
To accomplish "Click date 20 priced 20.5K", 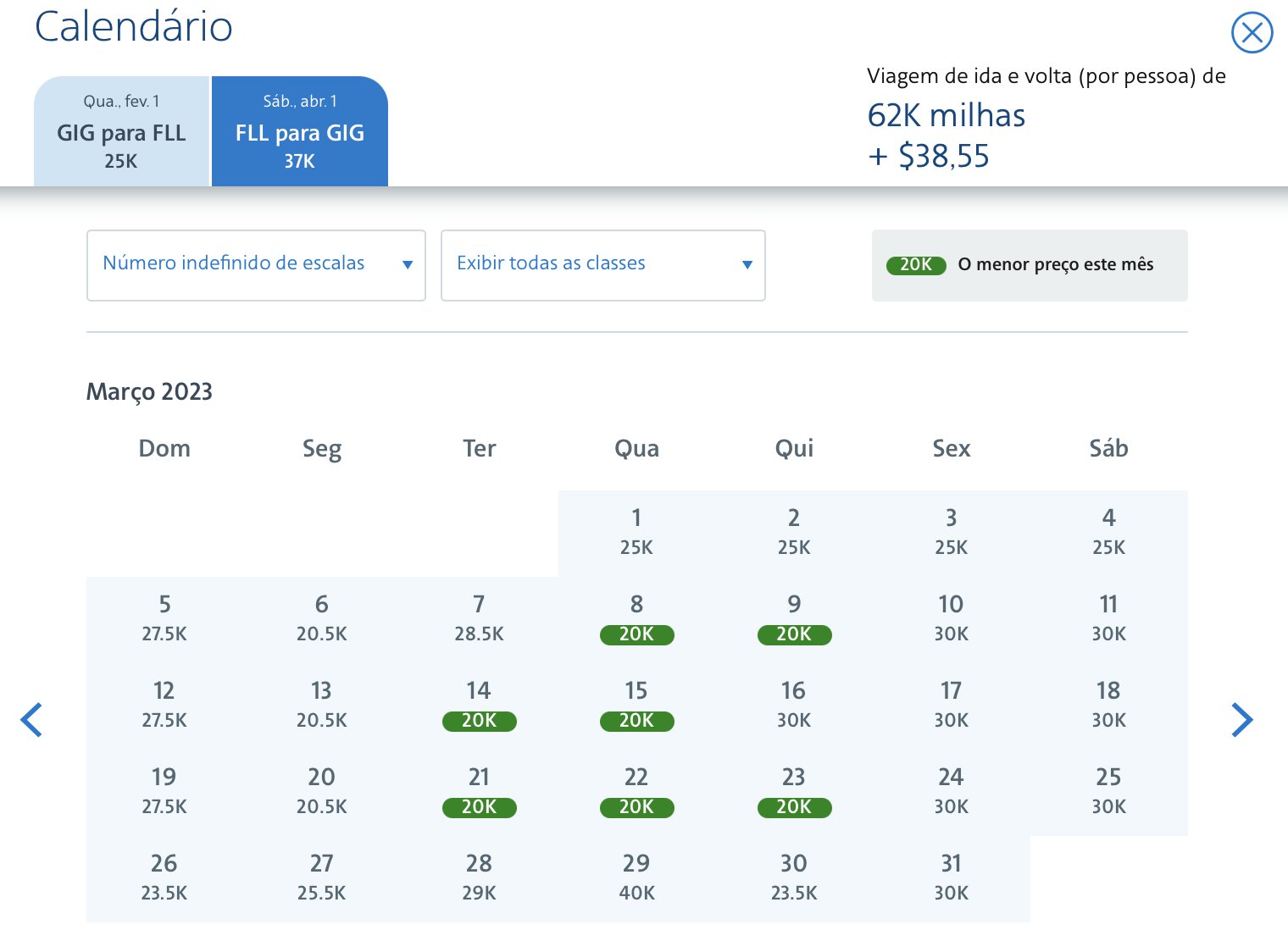I will (322, 793).
